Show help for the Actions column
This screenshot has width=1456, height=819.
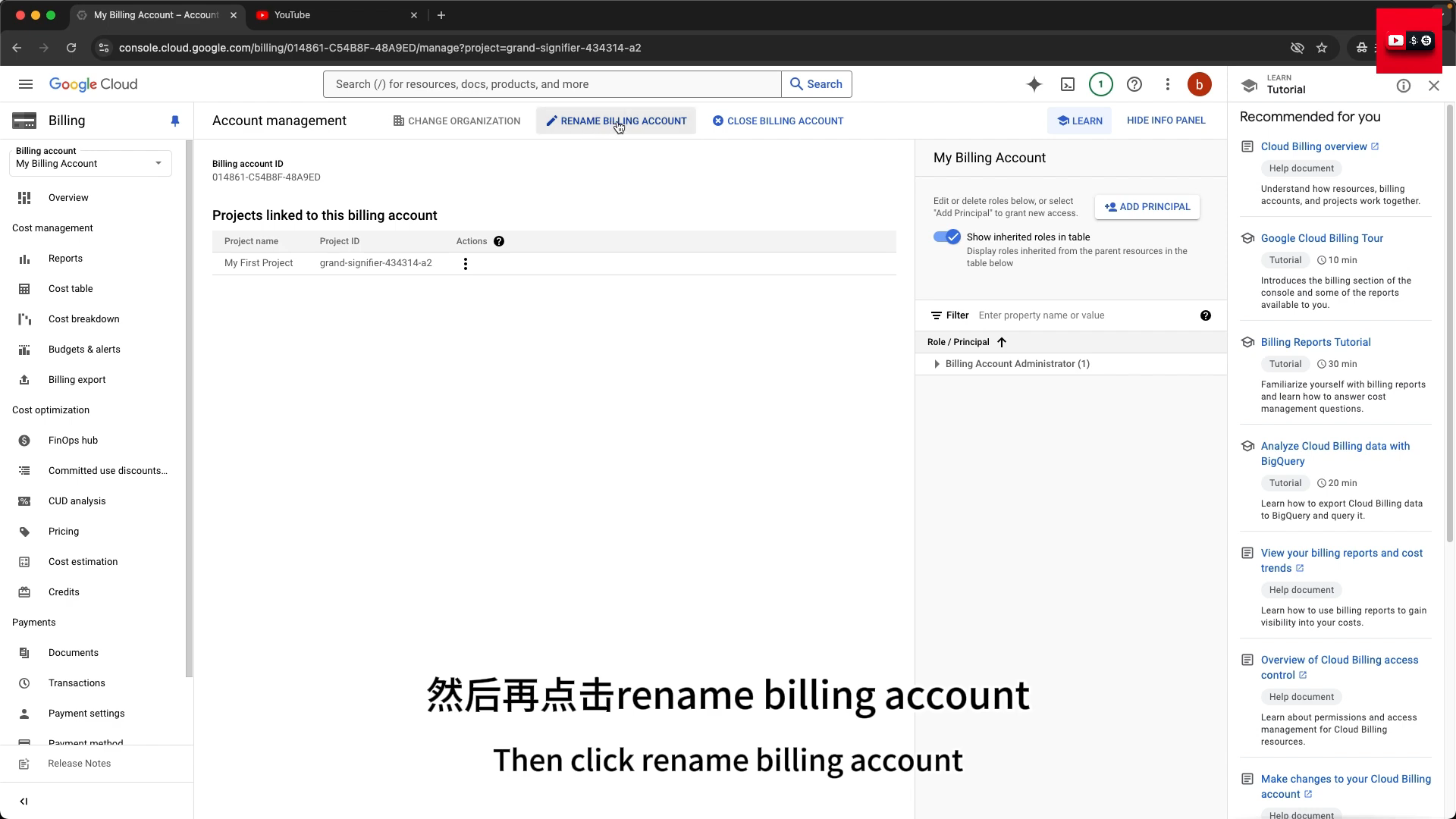[499, 241]
